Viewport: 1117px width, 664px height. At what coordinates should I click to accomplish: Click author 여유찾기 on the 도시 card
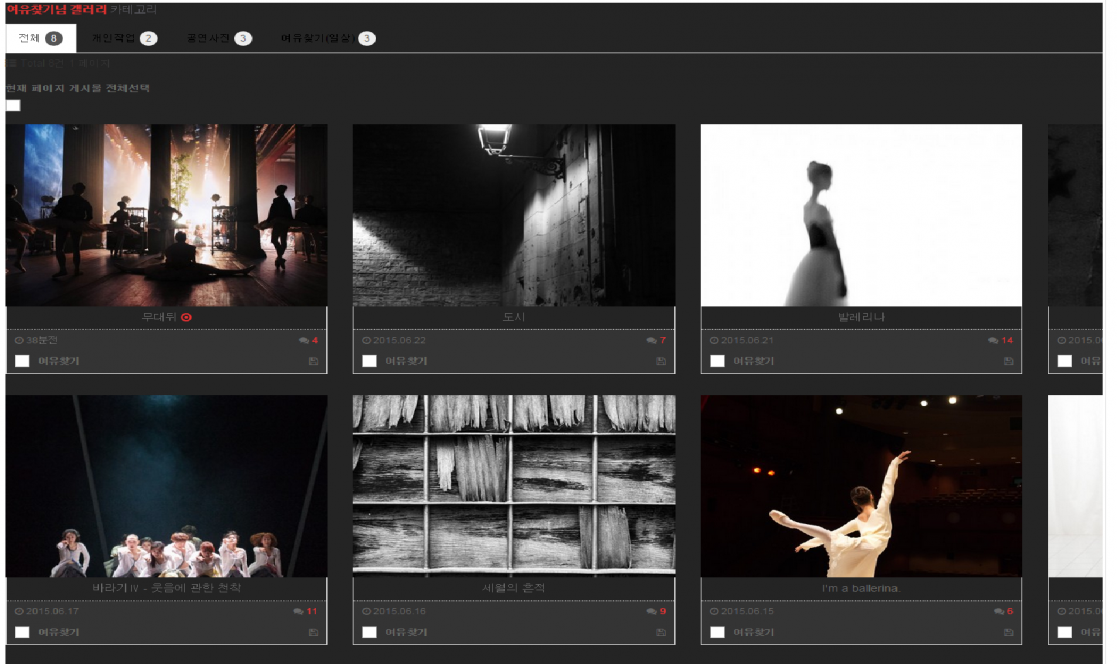(406, 361)
